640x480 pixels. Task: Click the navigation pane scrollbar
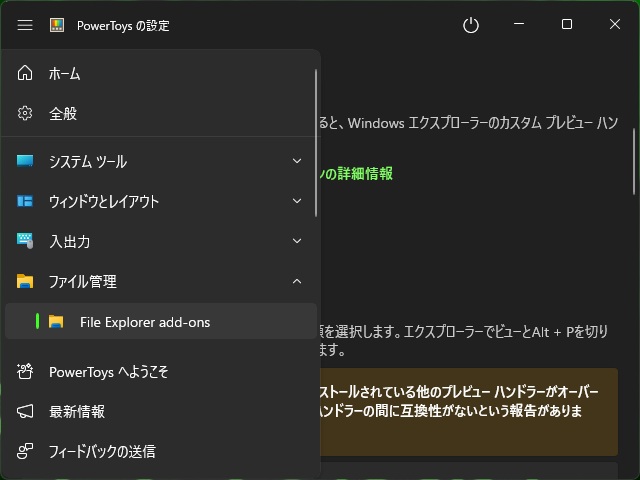click(x=316, y=143)
